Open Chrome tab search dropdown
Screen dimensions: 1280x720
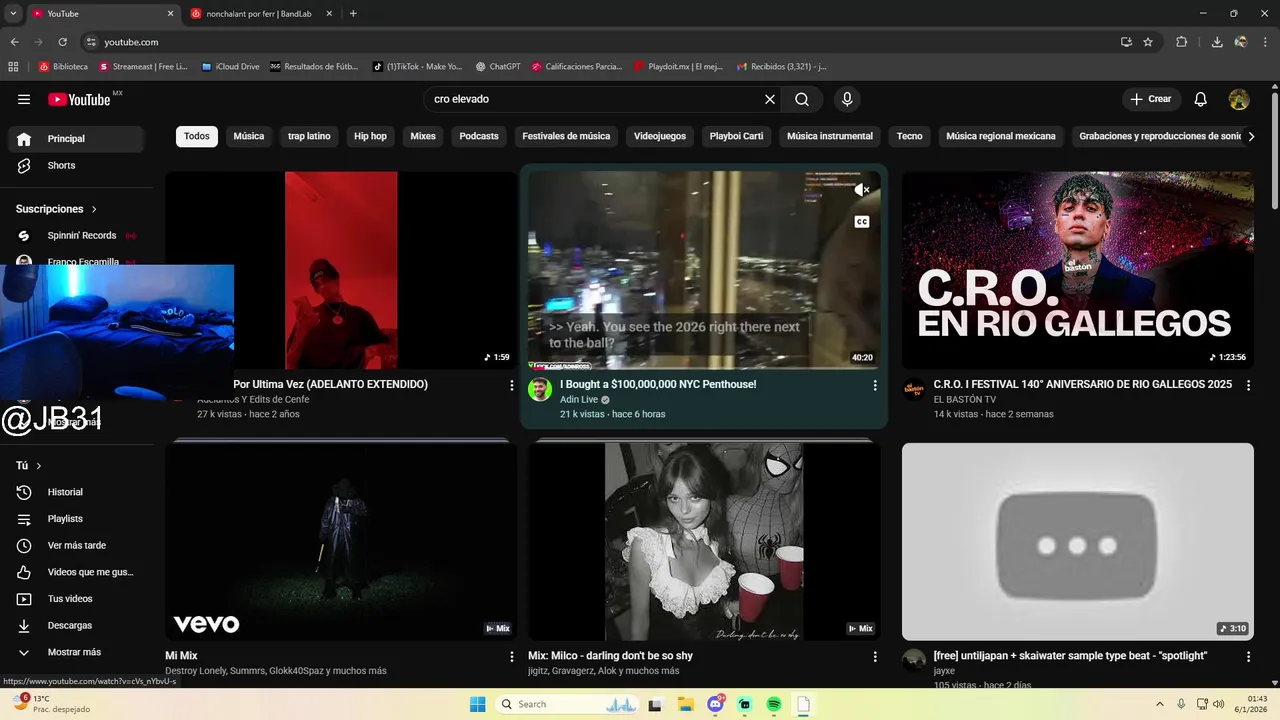13,13
